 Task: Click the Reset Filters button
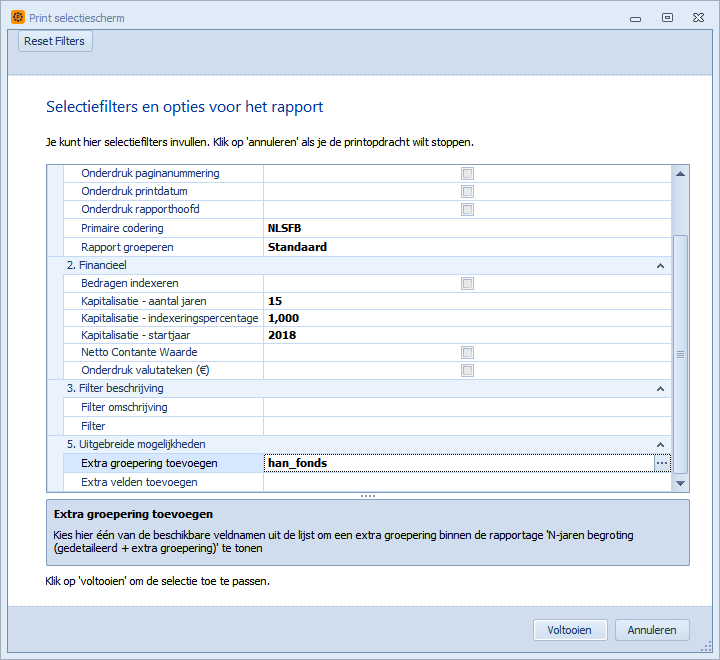click(x=55, y=41)
